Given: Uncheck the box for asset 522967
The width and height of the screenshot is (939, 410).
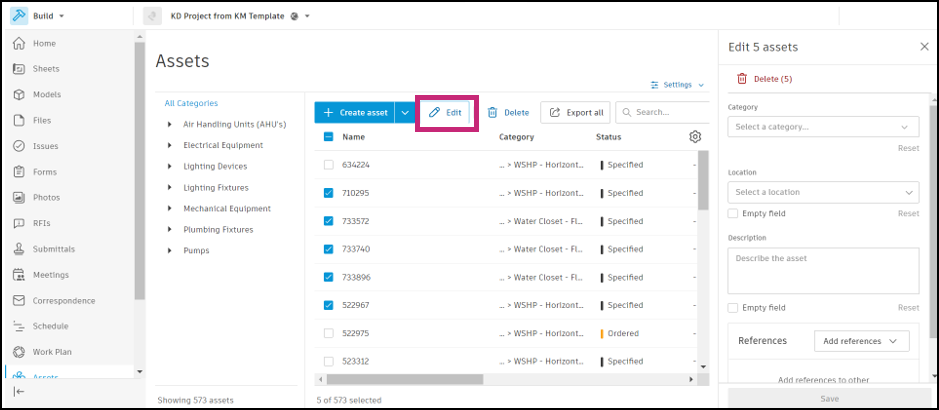Looking at the screenshot, I should tap(328, 305).
